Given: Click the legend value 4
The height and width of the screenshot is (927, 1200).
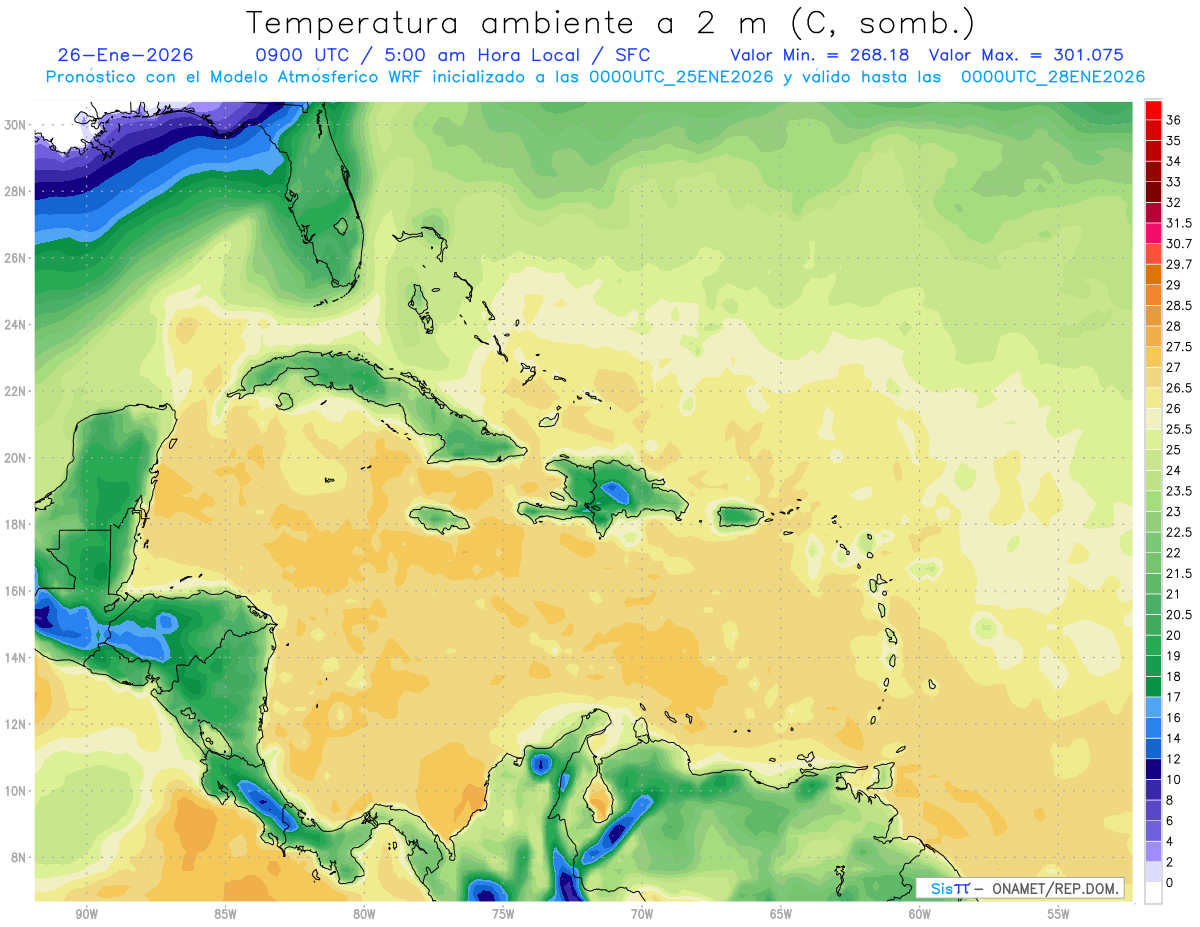Looking at the screenshot, I should coord(1170,841).
